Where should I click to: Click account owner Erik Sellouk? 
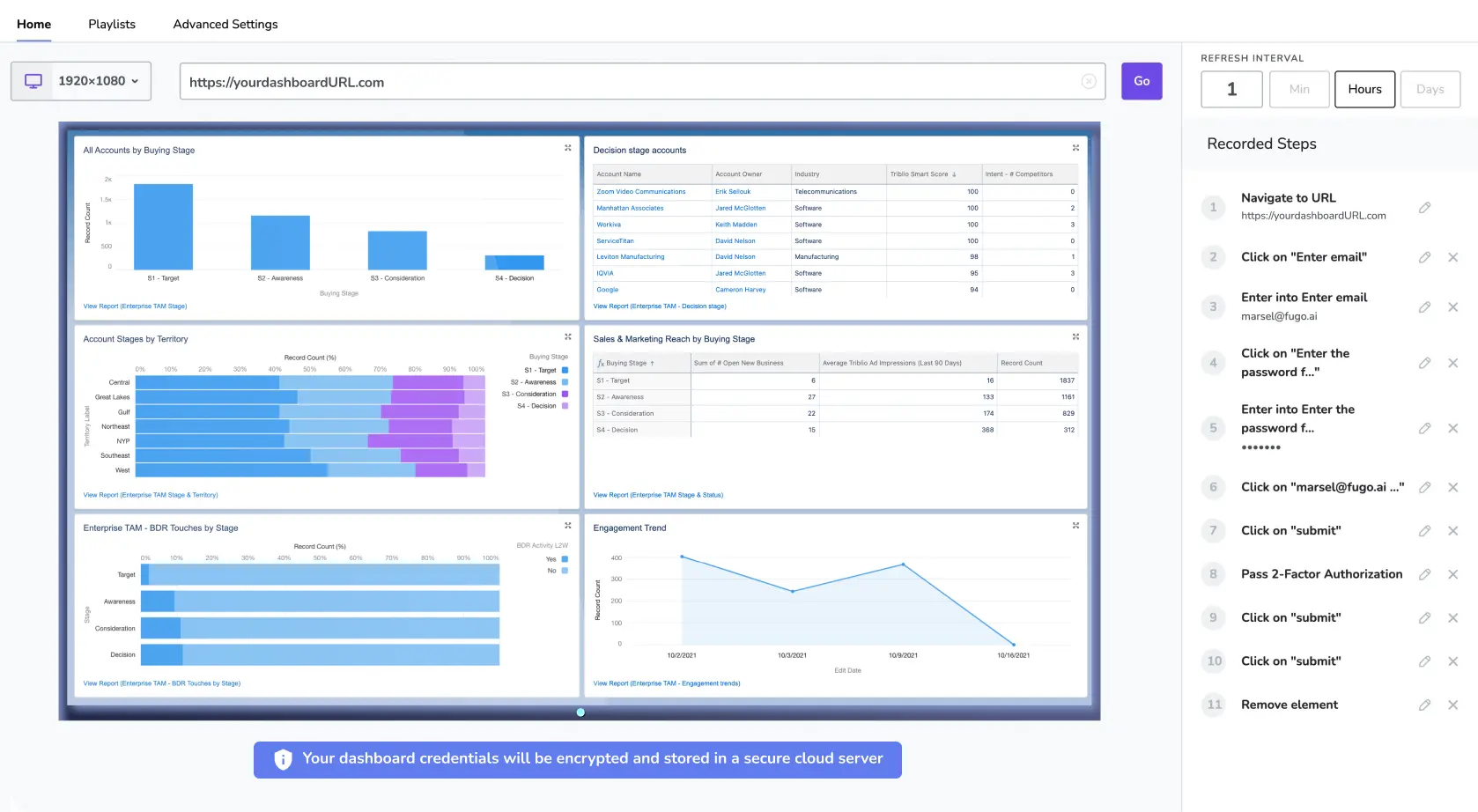[x=733, y=191]
